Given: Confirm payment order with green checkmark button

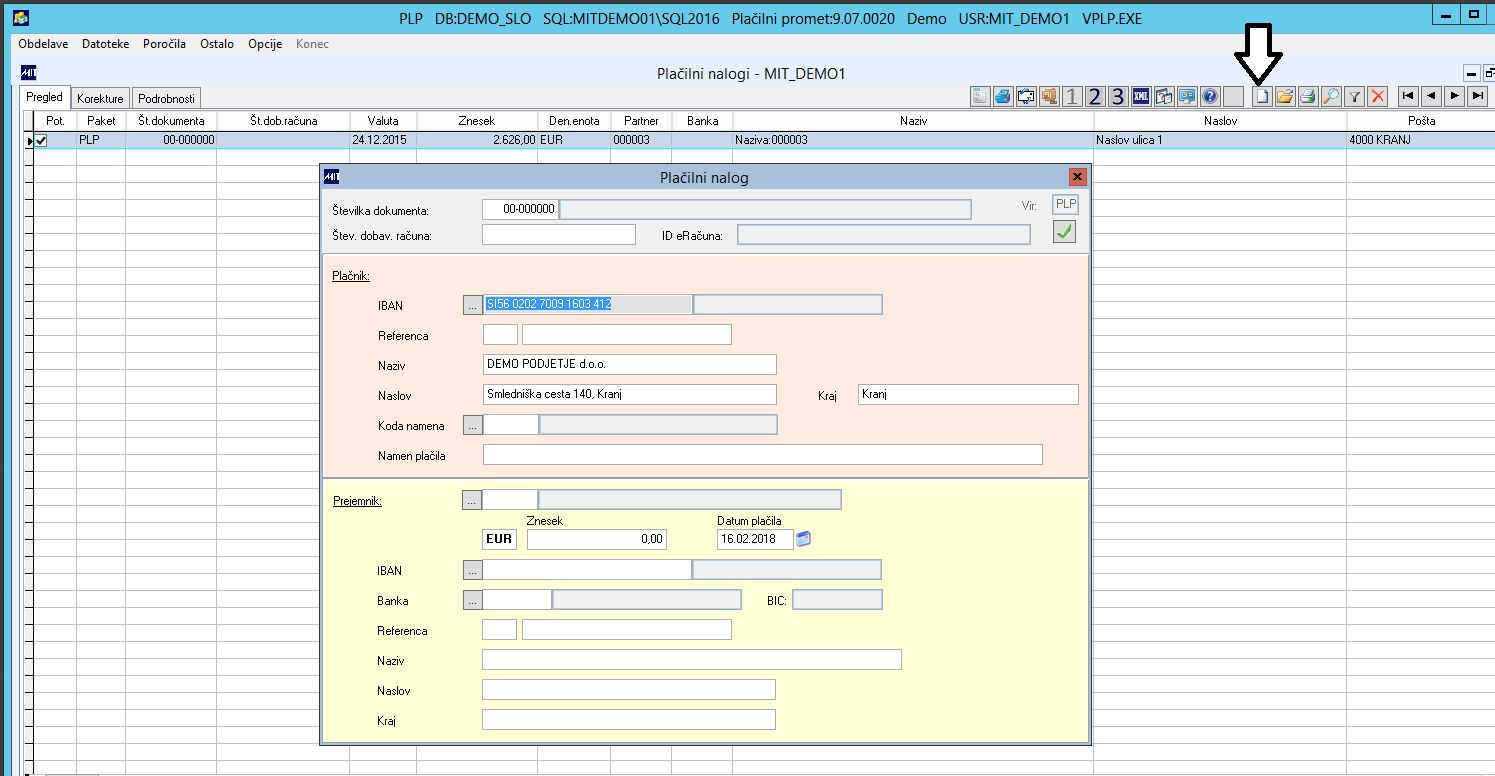Looking at the screenshot, I should [1064, 232].
